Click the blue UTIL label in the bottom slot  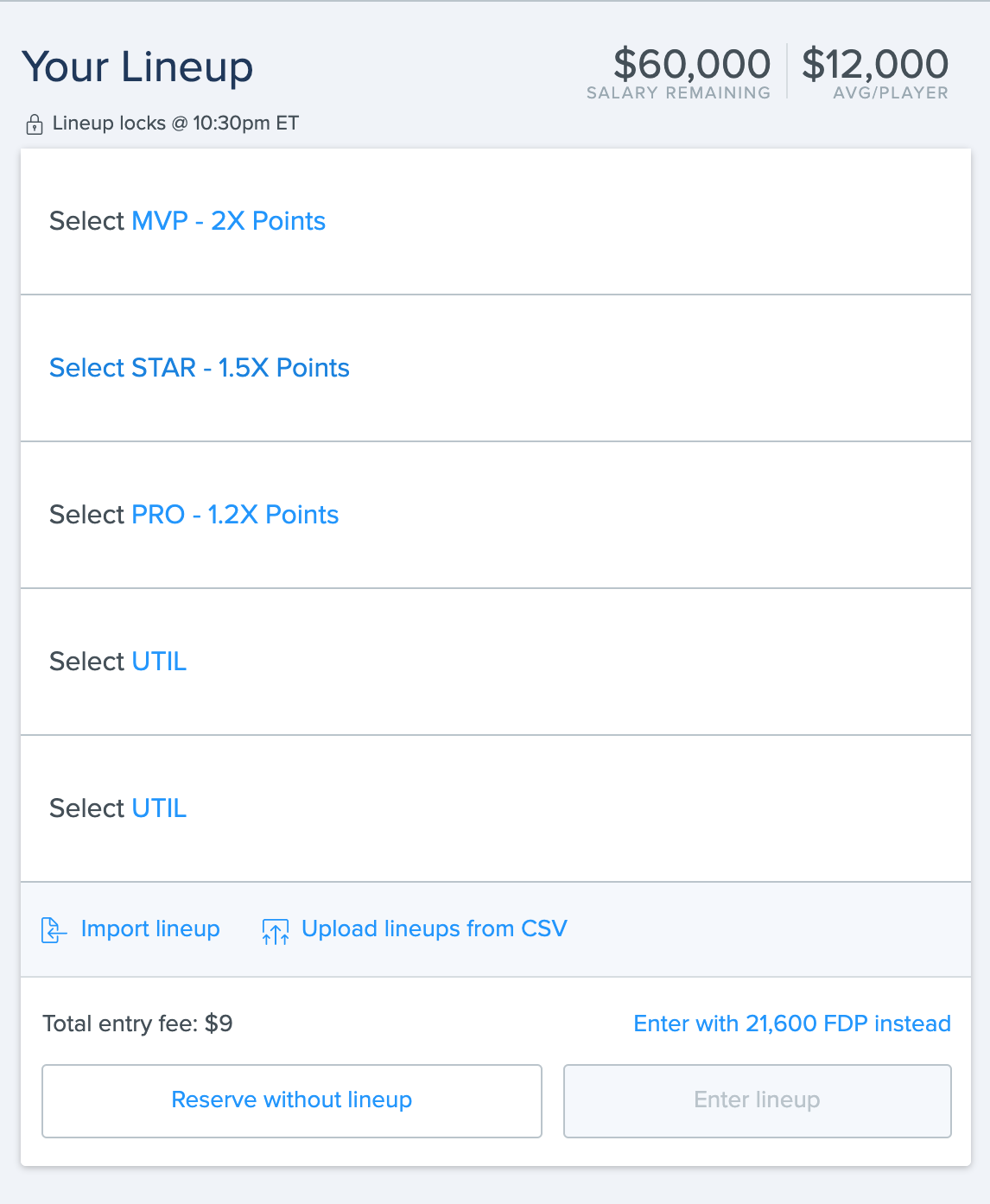[159, 808]
